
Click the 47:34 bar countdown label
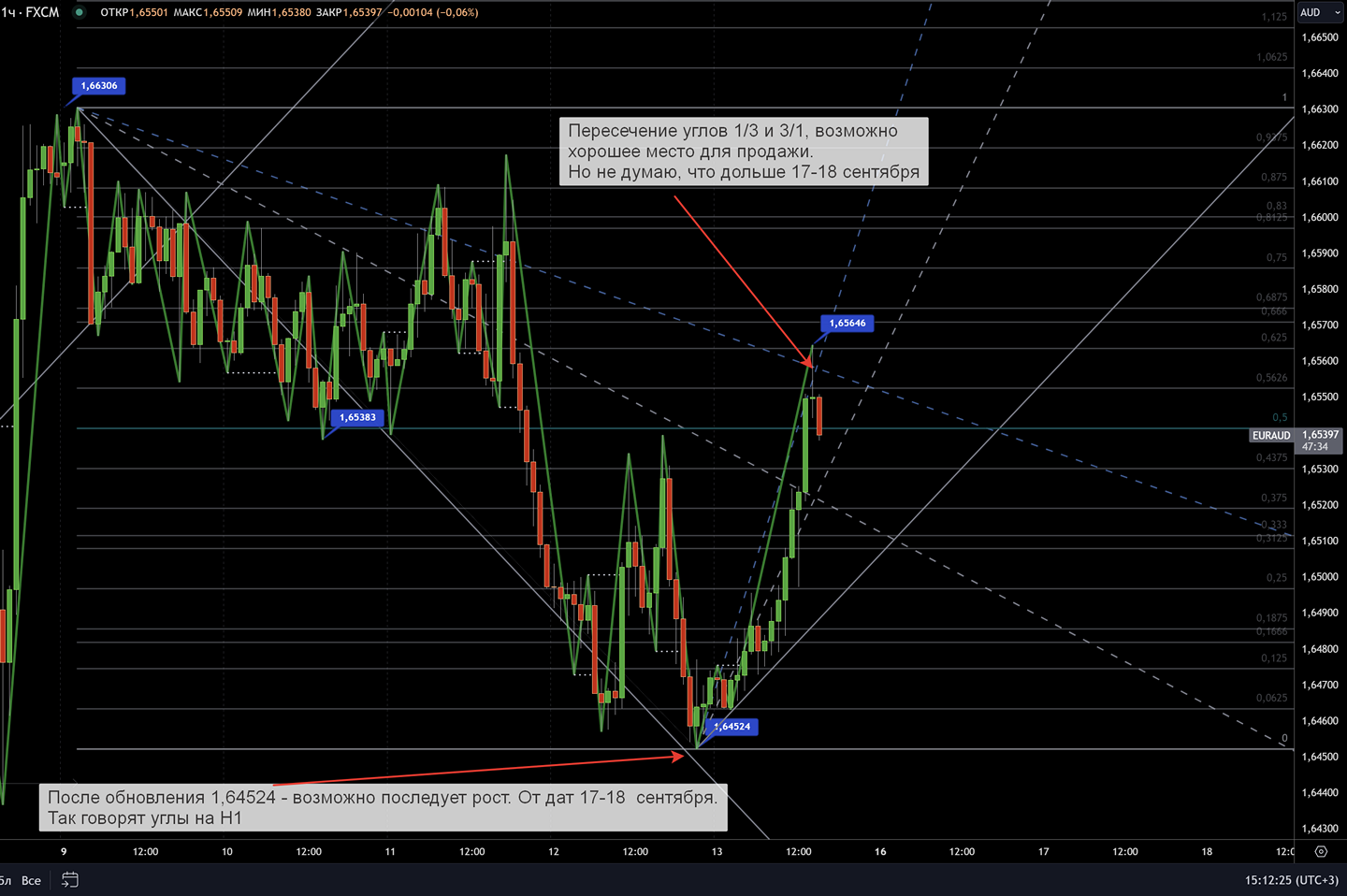coord(1315,447)
